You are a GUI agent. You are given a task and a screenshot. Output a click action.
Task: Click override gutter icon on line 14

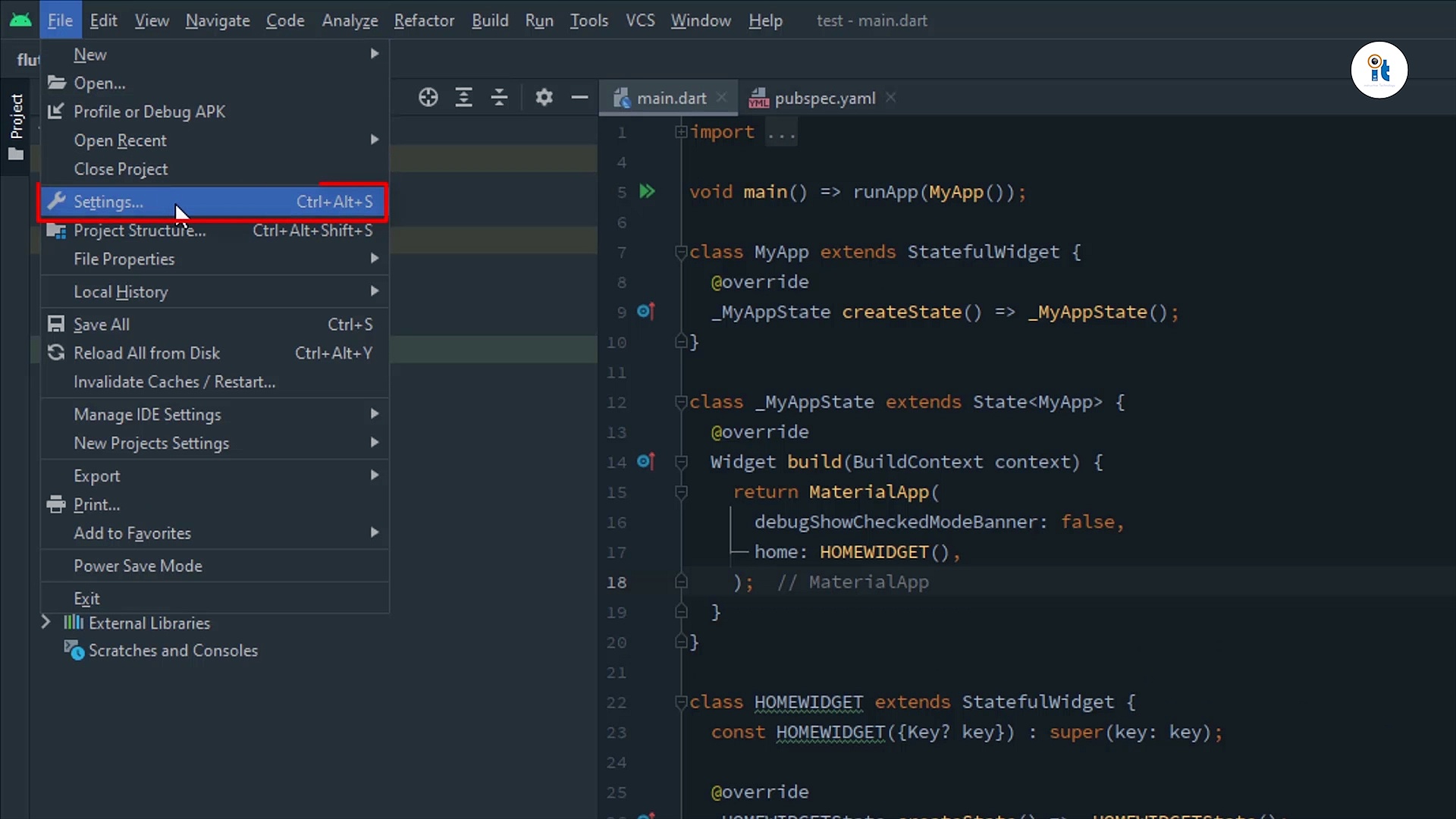pyautogui.click(x=646, y=461)
